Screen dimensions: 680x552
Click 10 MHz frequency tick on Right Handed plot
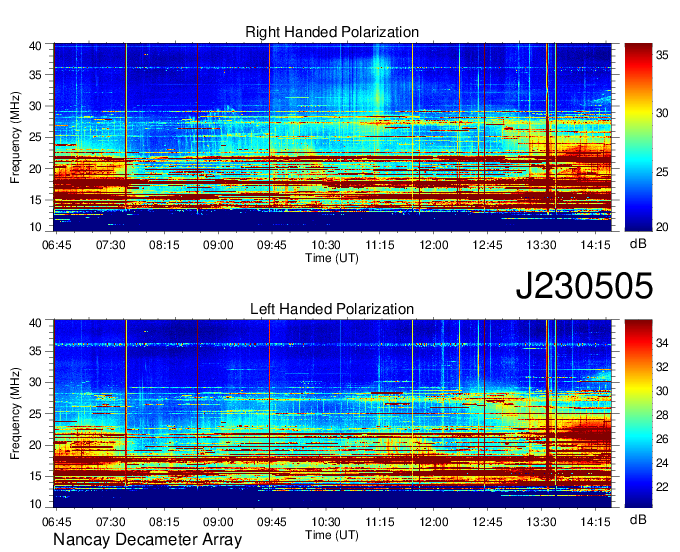click(x=35, y=227)
